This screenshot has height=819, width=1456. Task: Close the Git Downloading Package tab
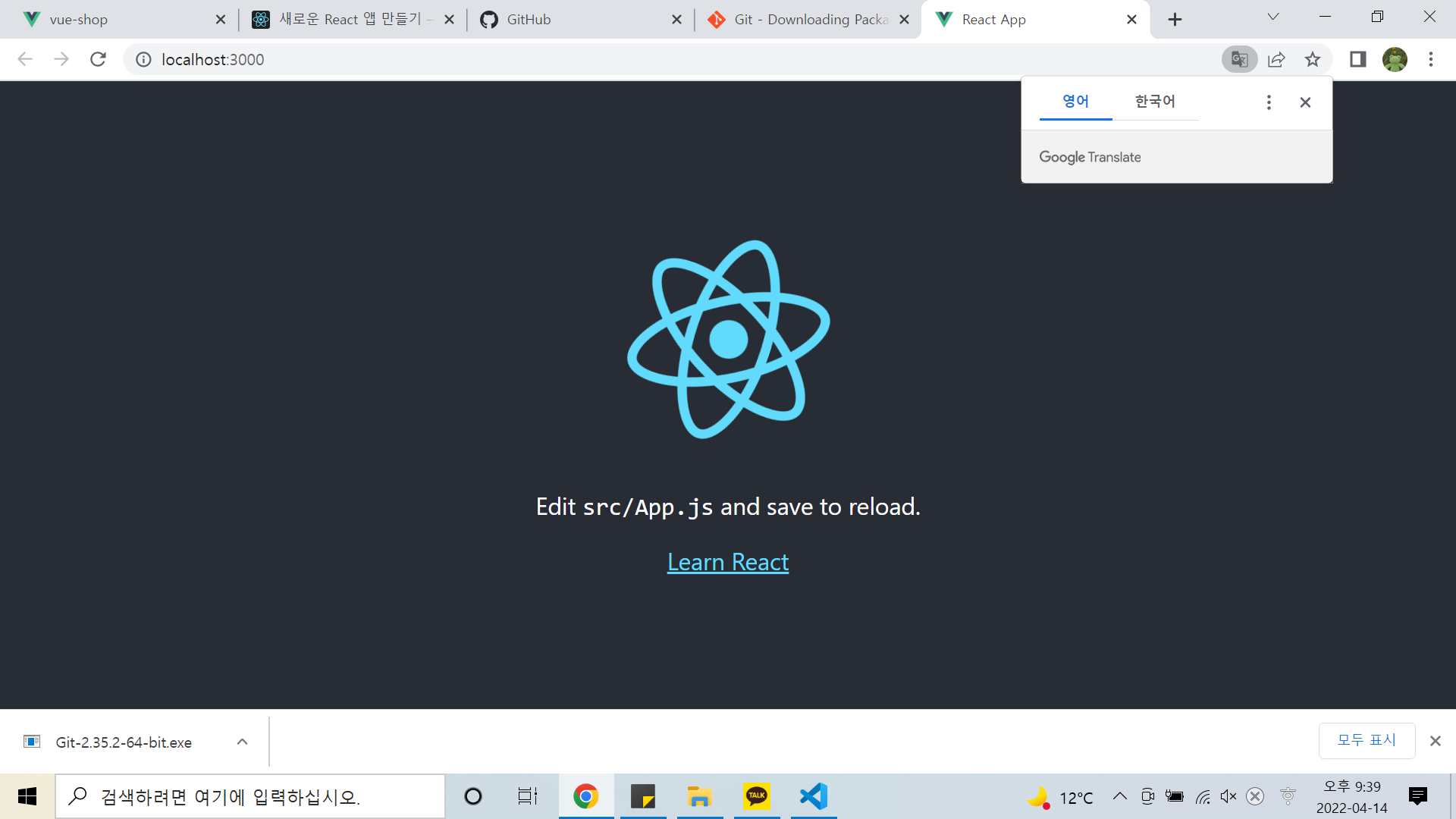904,20
